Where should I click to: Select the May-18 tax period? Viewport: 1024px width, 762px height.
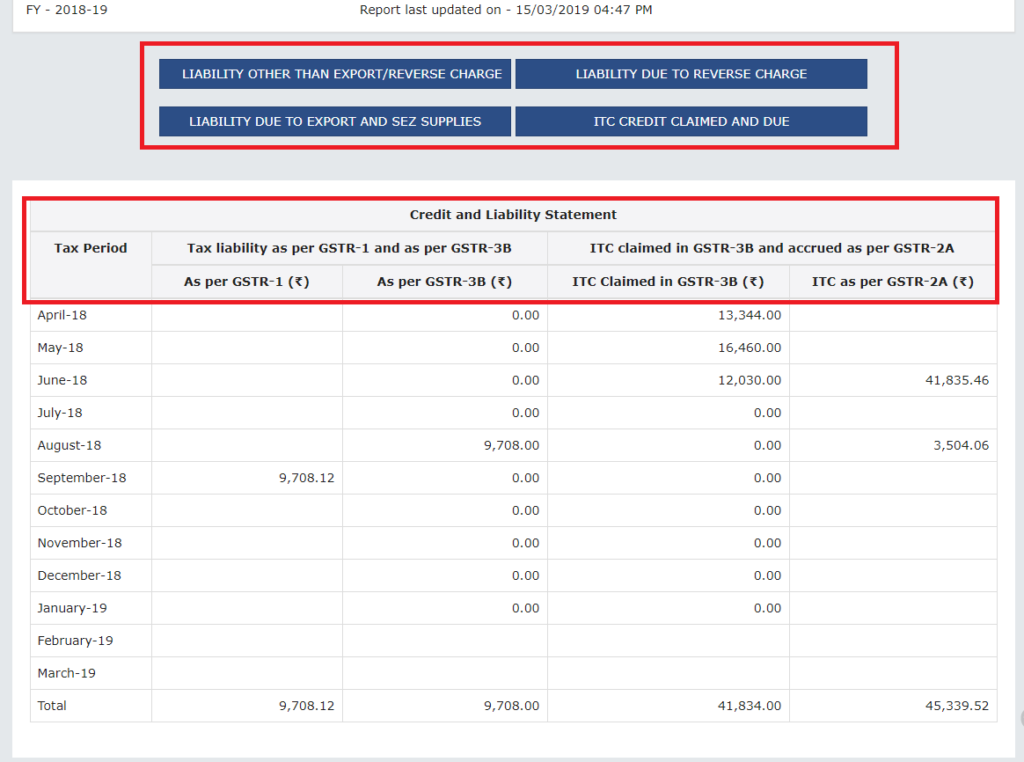[60, 348]
